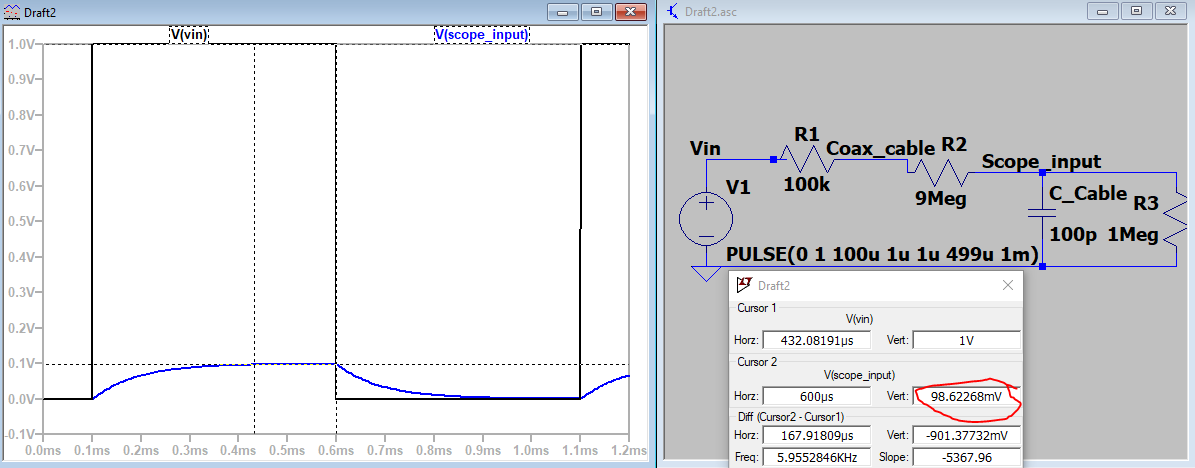Click the Scope_input net label
Image resolution: width=1195 pixels, height=468 pixels.
(1041, 161)
